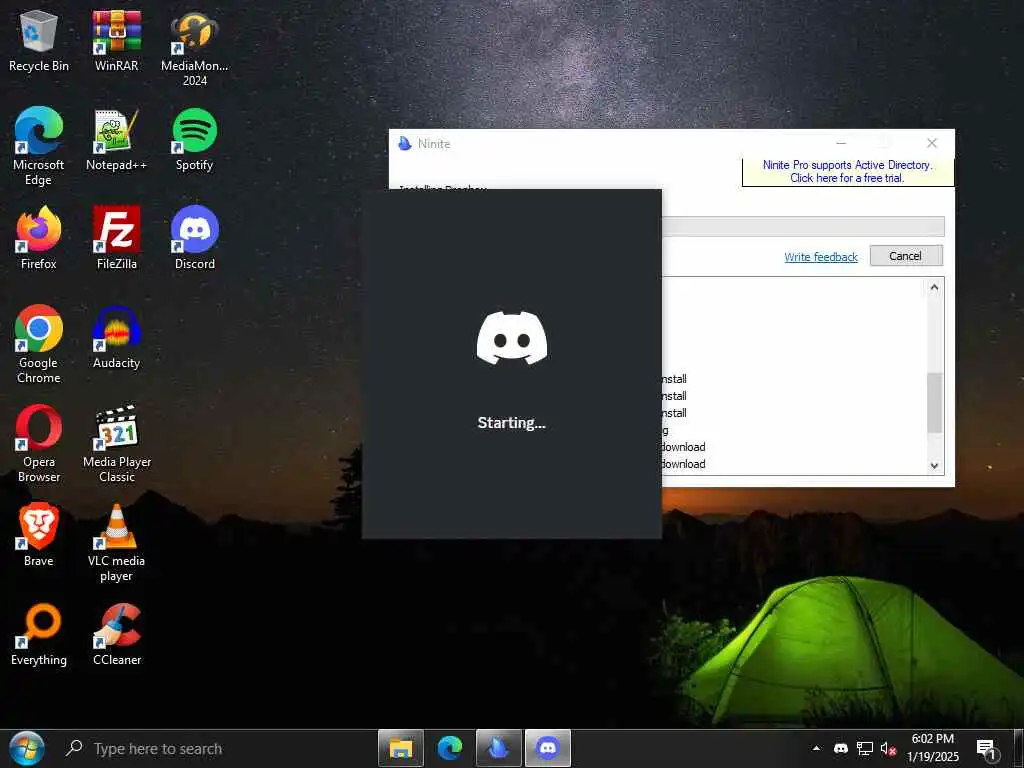1024x768 pixels.
Task: Click the Show desktop taskbar edge
Action: [1019, 748]
